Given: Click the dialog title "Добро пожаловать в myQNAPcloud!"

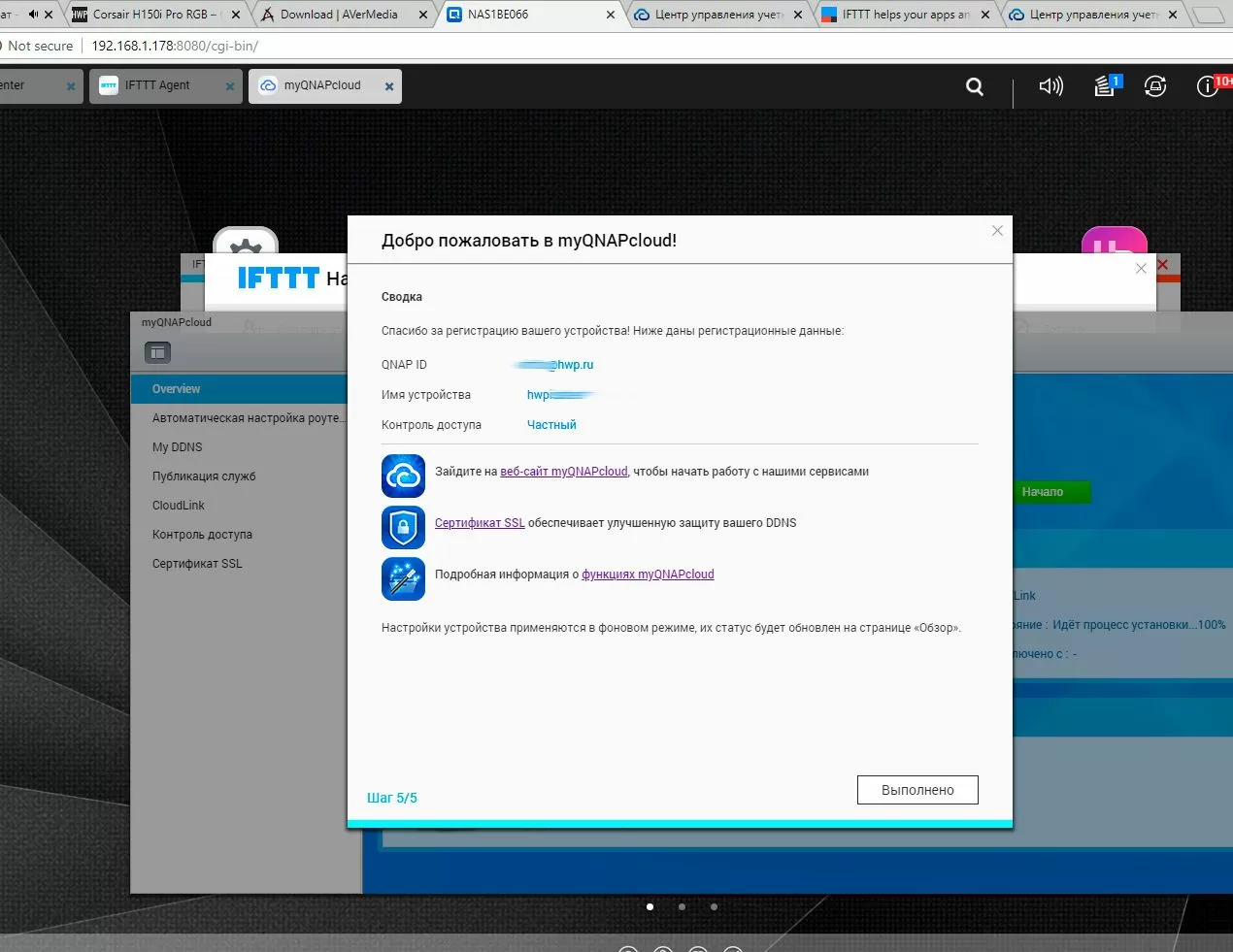Looking at the screenshot, I should (x=529, y=241).
